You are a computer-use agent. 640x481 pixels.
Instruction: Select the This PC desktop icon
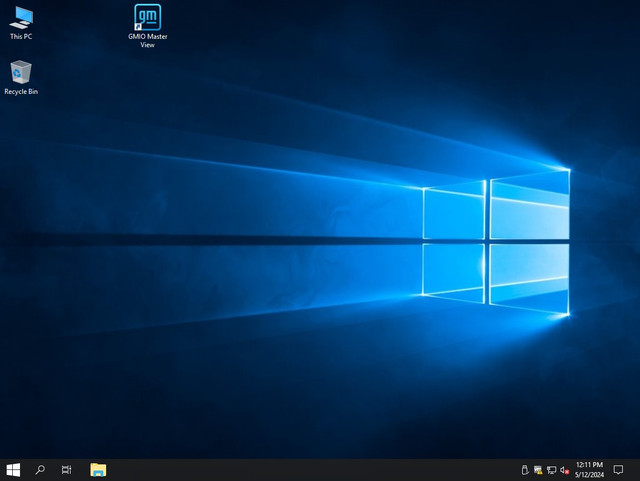coord(21,23)
